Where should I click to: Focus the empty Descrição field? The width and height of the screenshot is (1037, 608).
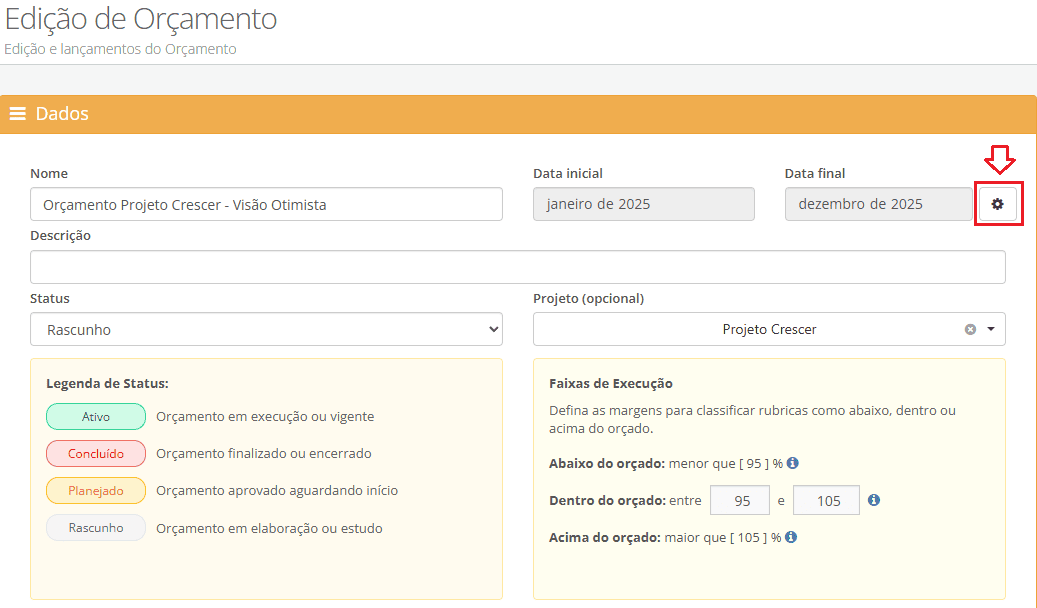click(x=517, y=267)
